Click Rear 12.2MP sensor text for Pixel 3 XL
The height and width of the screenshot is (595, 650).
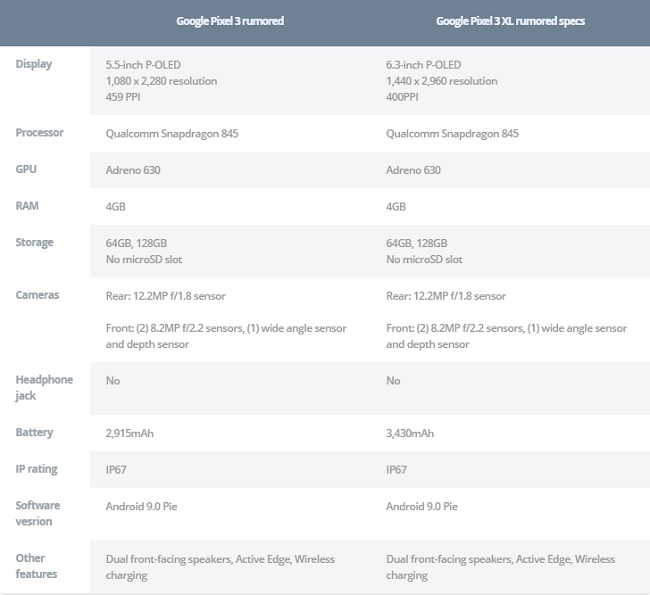pos(446,296)
